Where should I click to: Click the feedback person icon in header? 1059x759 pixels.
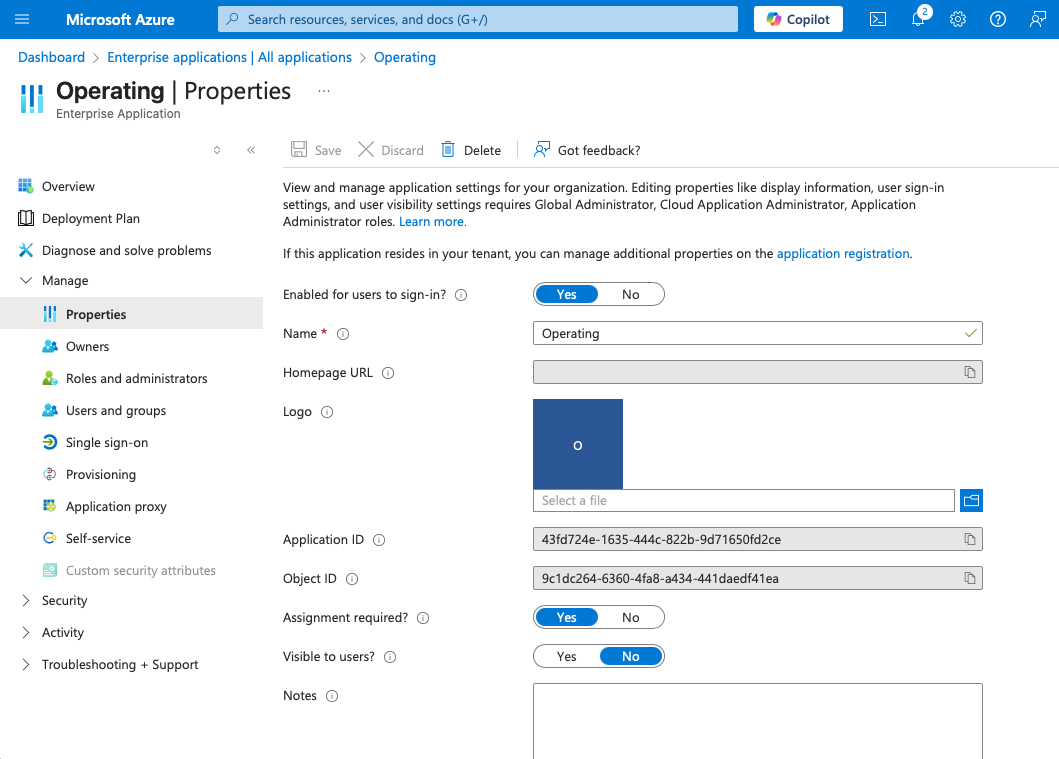click(1037, 19)
